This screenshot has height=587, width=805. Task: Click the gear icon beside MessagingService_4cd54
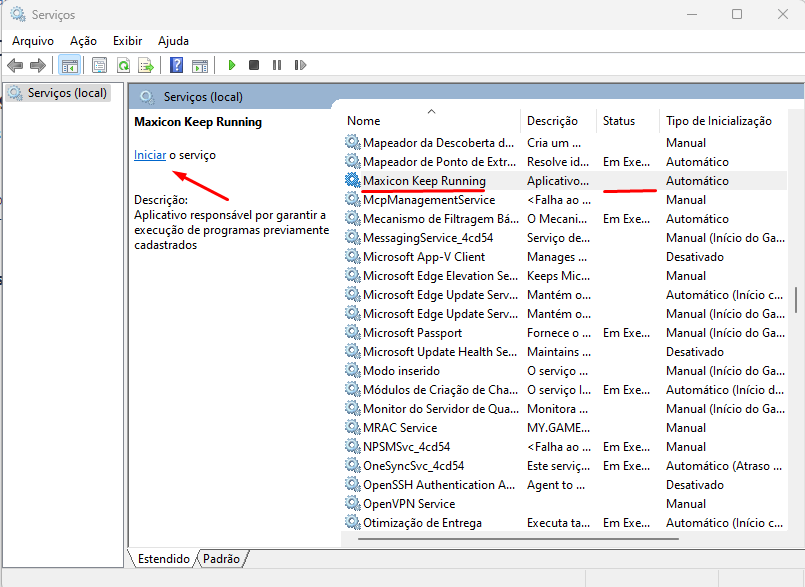(352, 237)
